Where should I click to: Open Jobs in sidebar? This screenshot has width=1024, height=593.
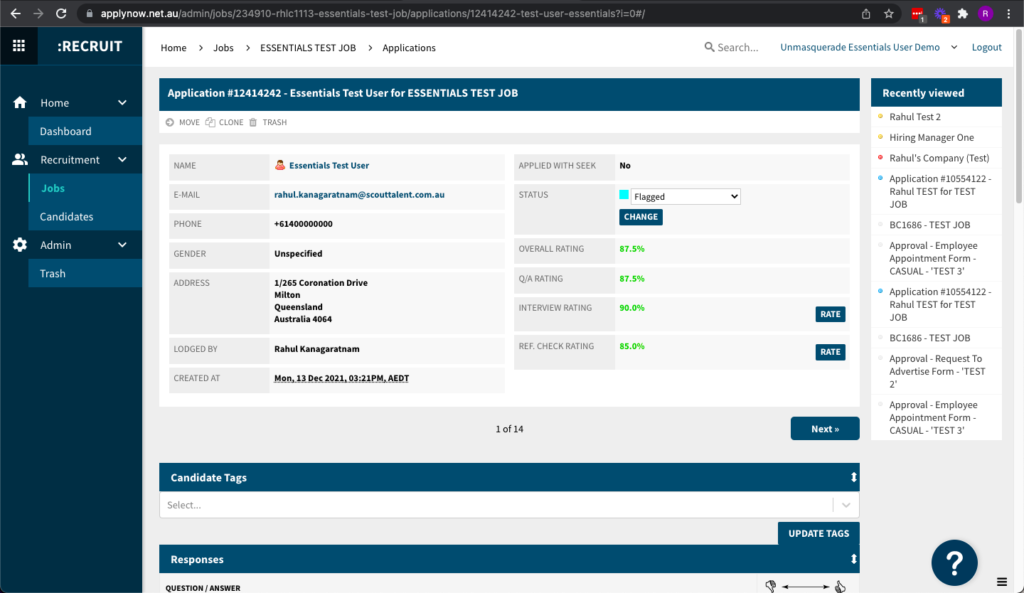(85, 188)
